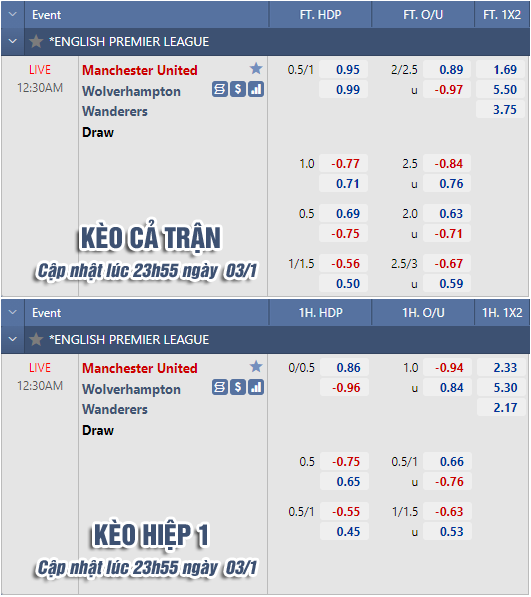Image resolution: width=531 pixels, height=597 pixels.
Task: Click FT 1X2 home odds 1.69
Action: pos(501,70)
